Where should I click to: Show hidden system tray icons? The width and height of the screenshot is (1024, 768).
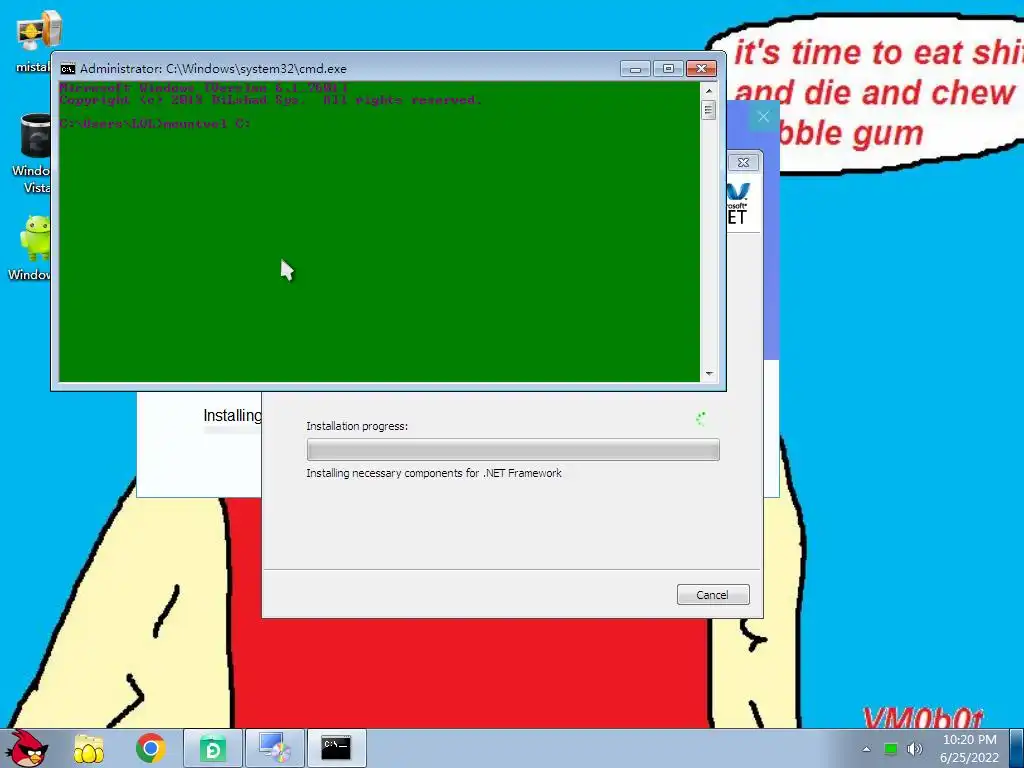(867, 749)
